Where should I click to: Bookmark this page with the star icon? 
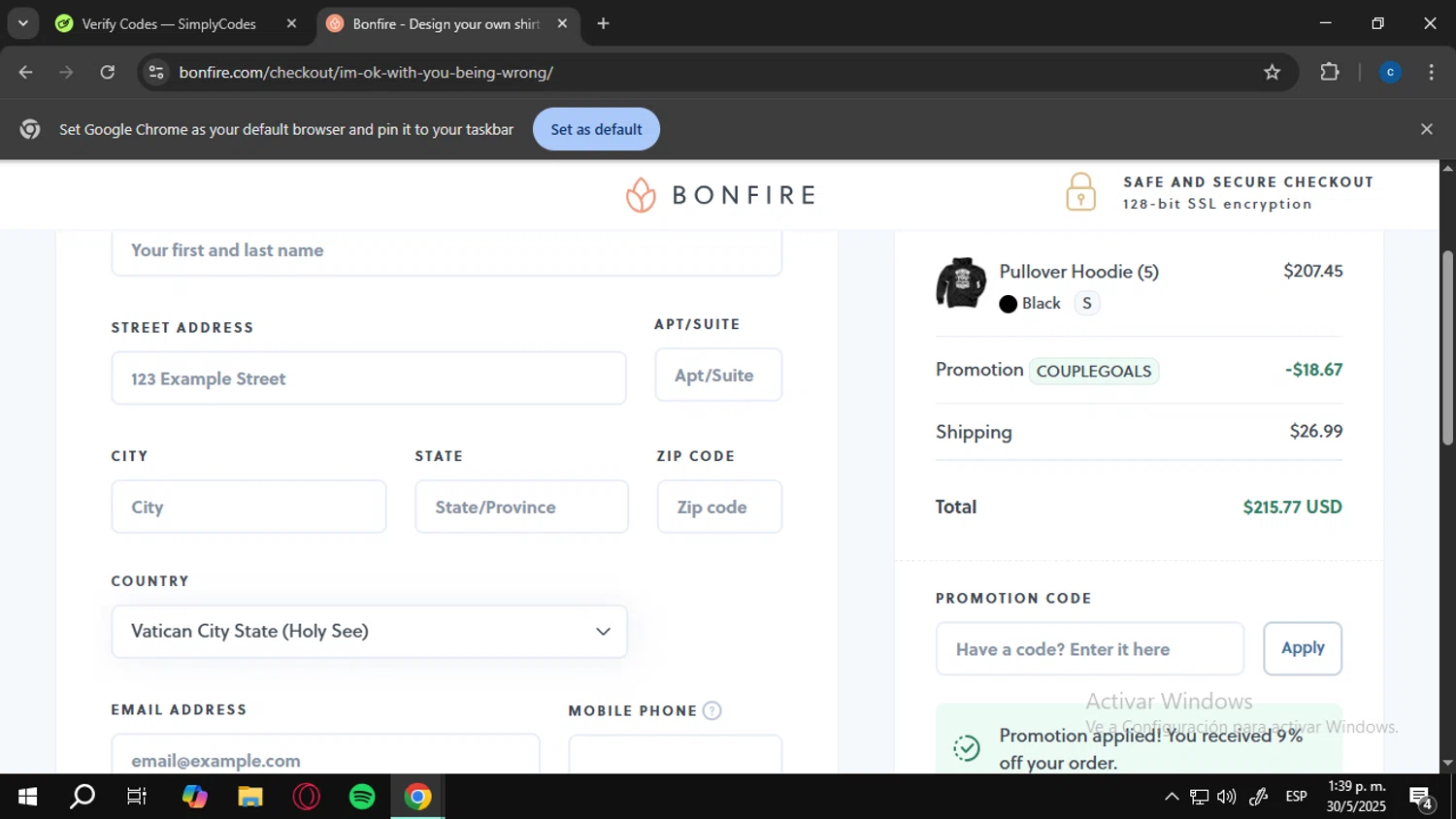tap(1272, 72)
